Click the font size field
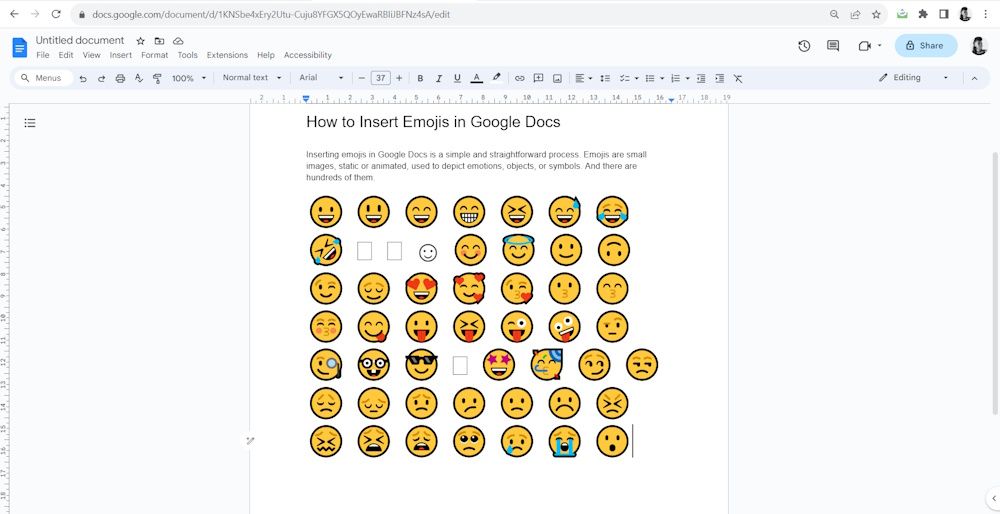 380,78
